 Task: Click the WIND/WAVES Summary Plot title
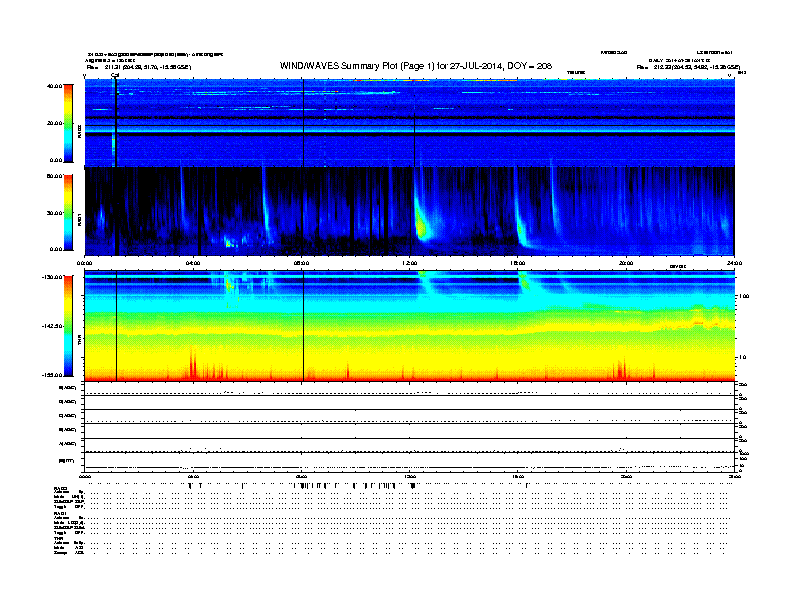click(415, 66)
